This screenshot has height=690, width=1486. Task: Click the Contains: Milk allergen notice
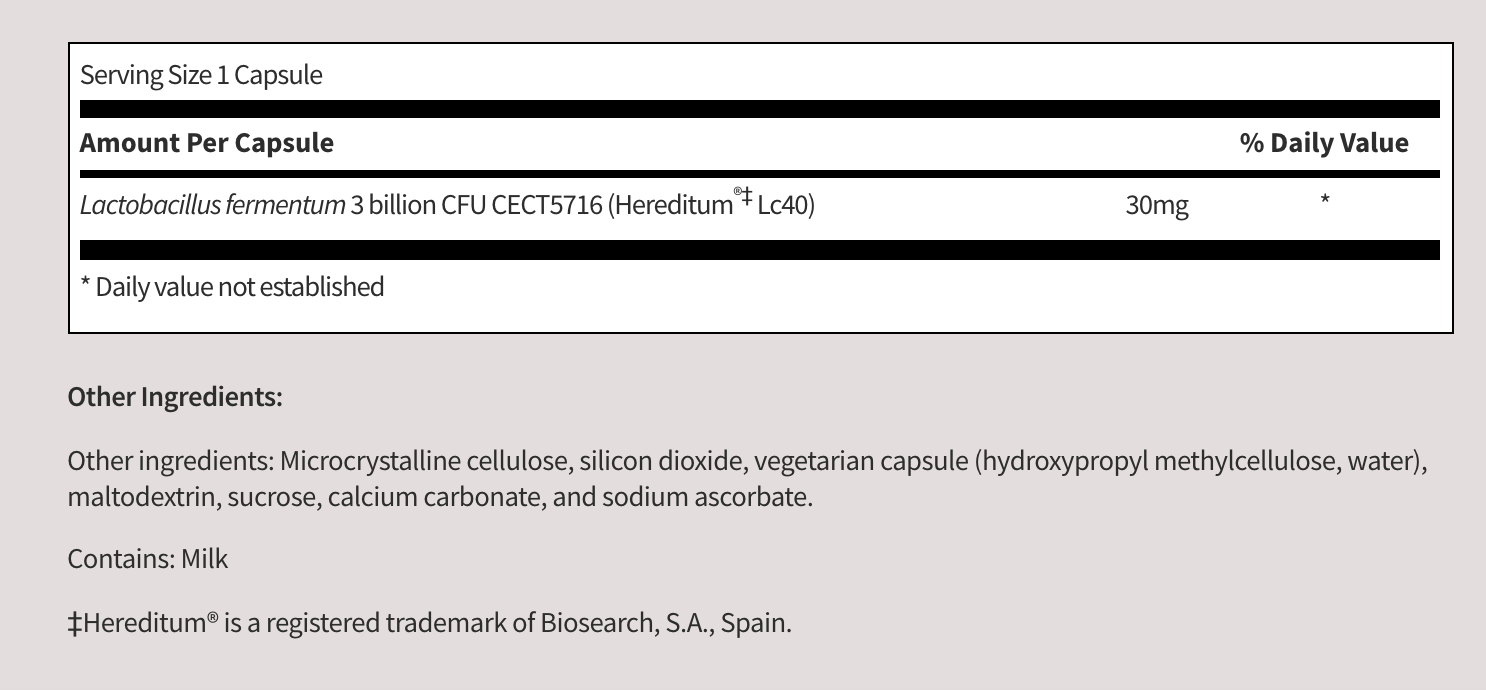(x=148, y=559)
